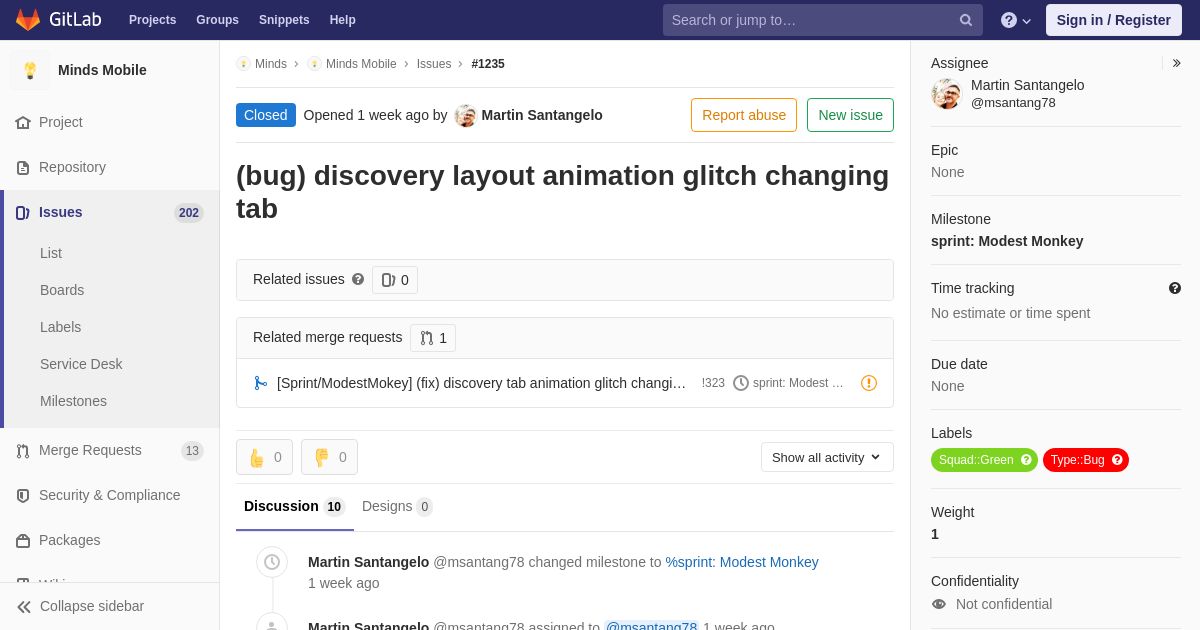Open Service Desk under Issues
This screenshot has height=630, width=1200.
81,364
